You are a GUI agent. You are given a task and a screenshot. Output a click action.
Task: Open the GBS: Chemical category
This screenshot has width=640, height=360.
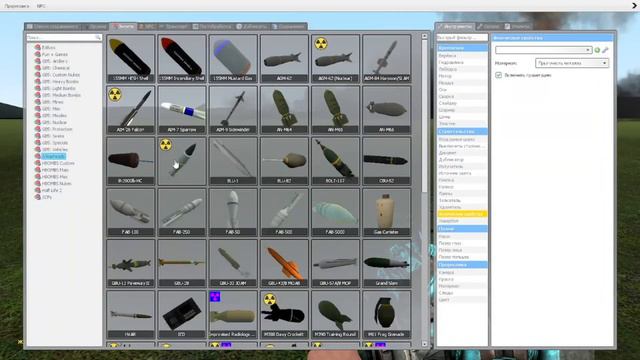56,68
